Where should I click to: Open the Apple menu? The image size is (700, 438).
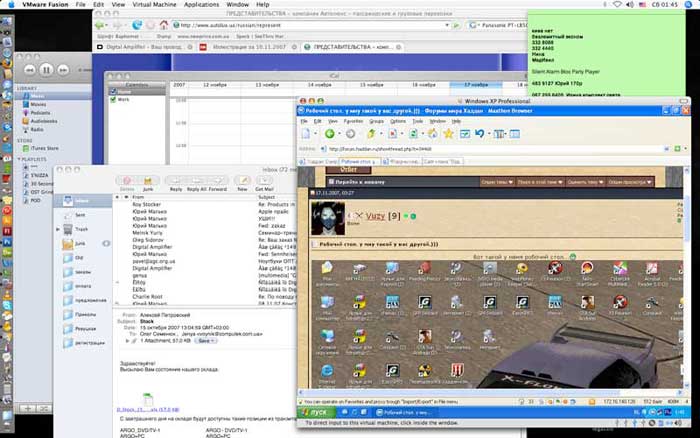coord(11,4)
